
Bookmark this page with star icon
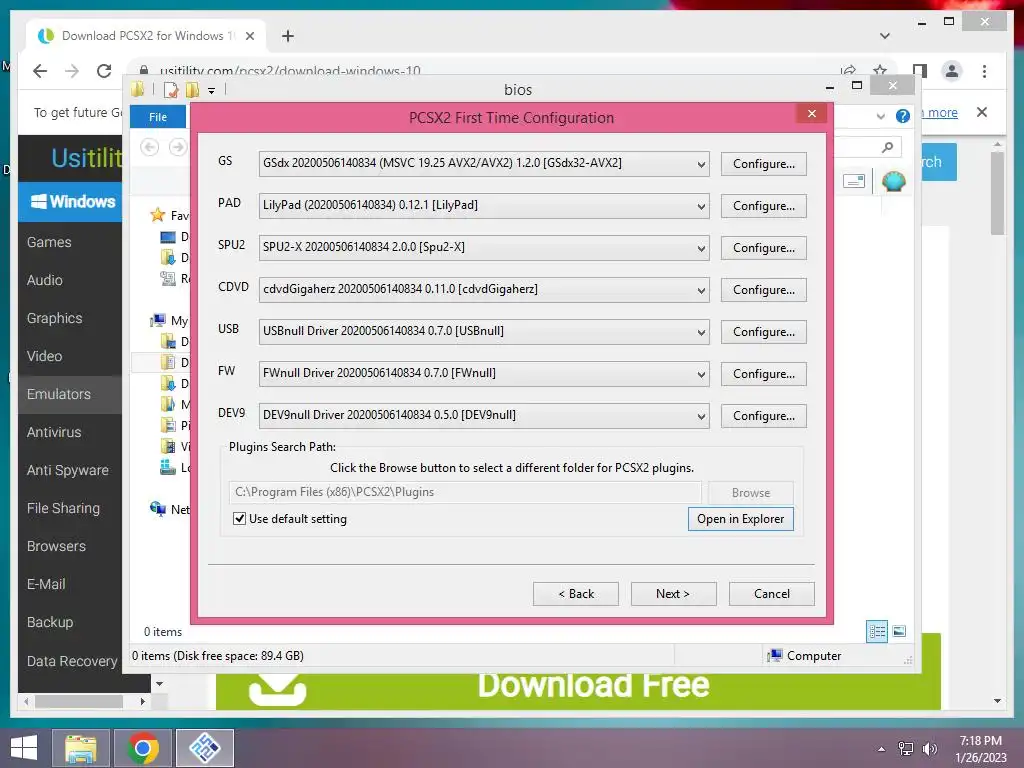(x=880, y=71)
